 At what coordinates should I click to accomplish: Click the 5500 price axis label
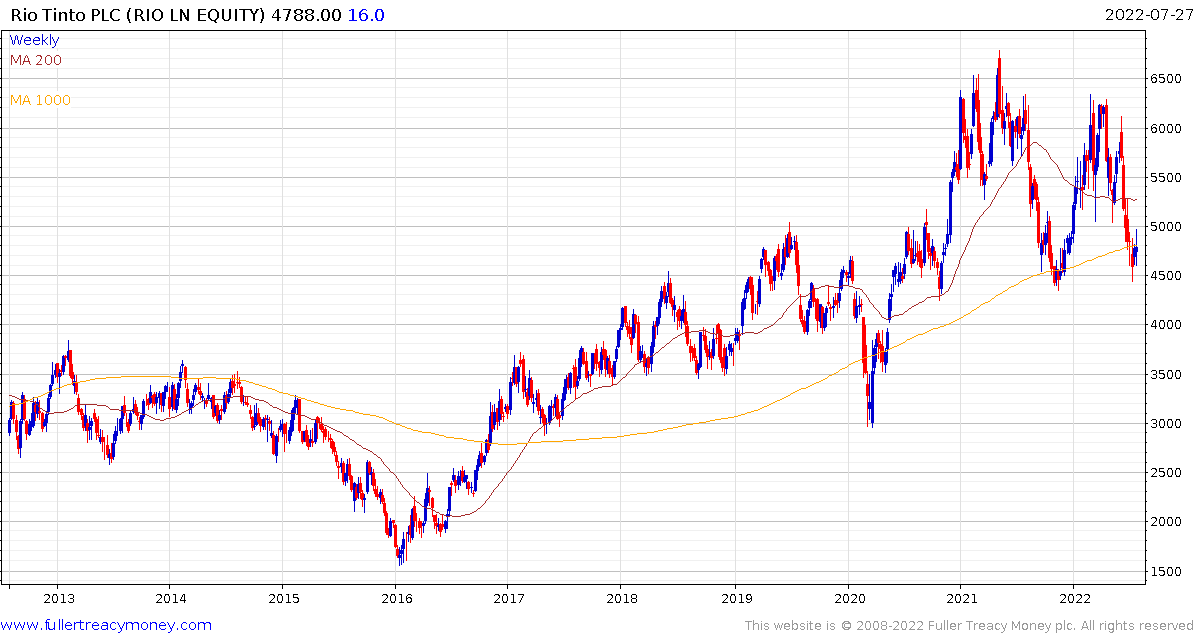click(x=1168, y=178)
